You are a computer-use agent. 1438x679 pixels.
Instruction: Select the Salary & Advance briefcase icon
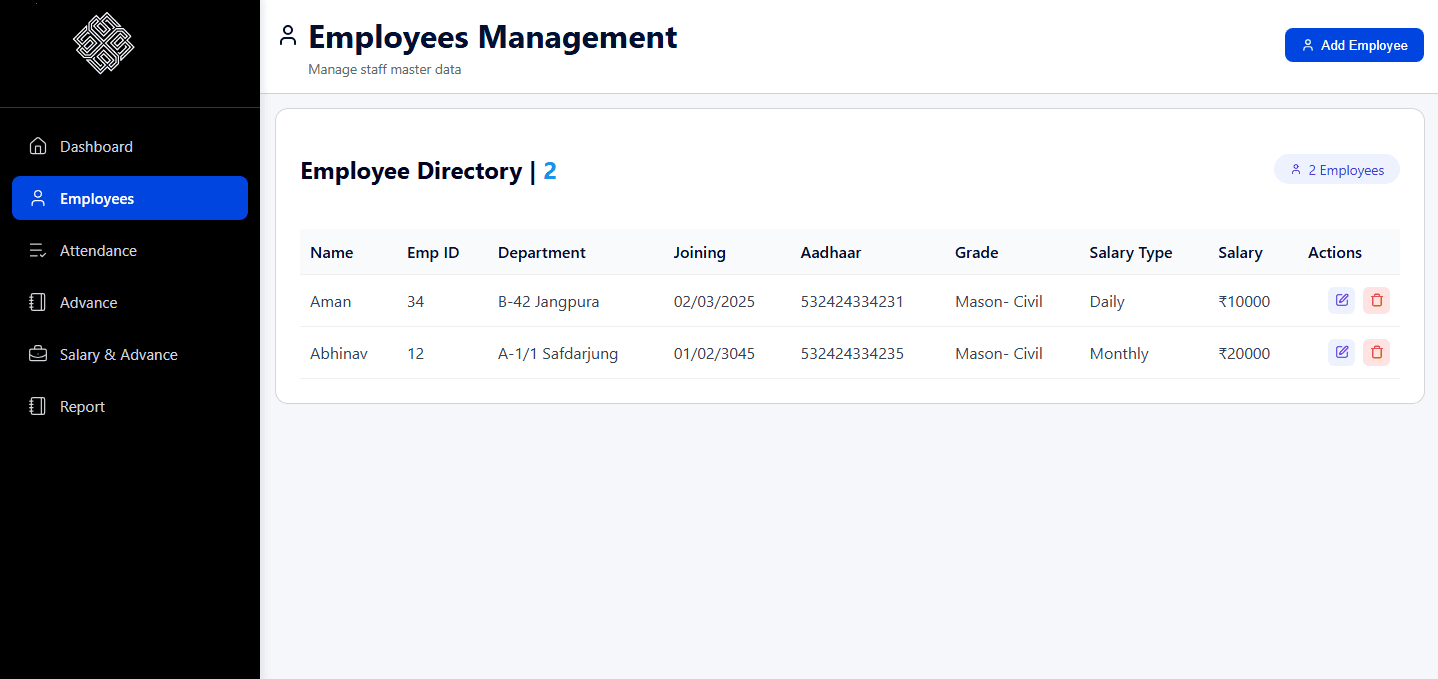(37, 354)
